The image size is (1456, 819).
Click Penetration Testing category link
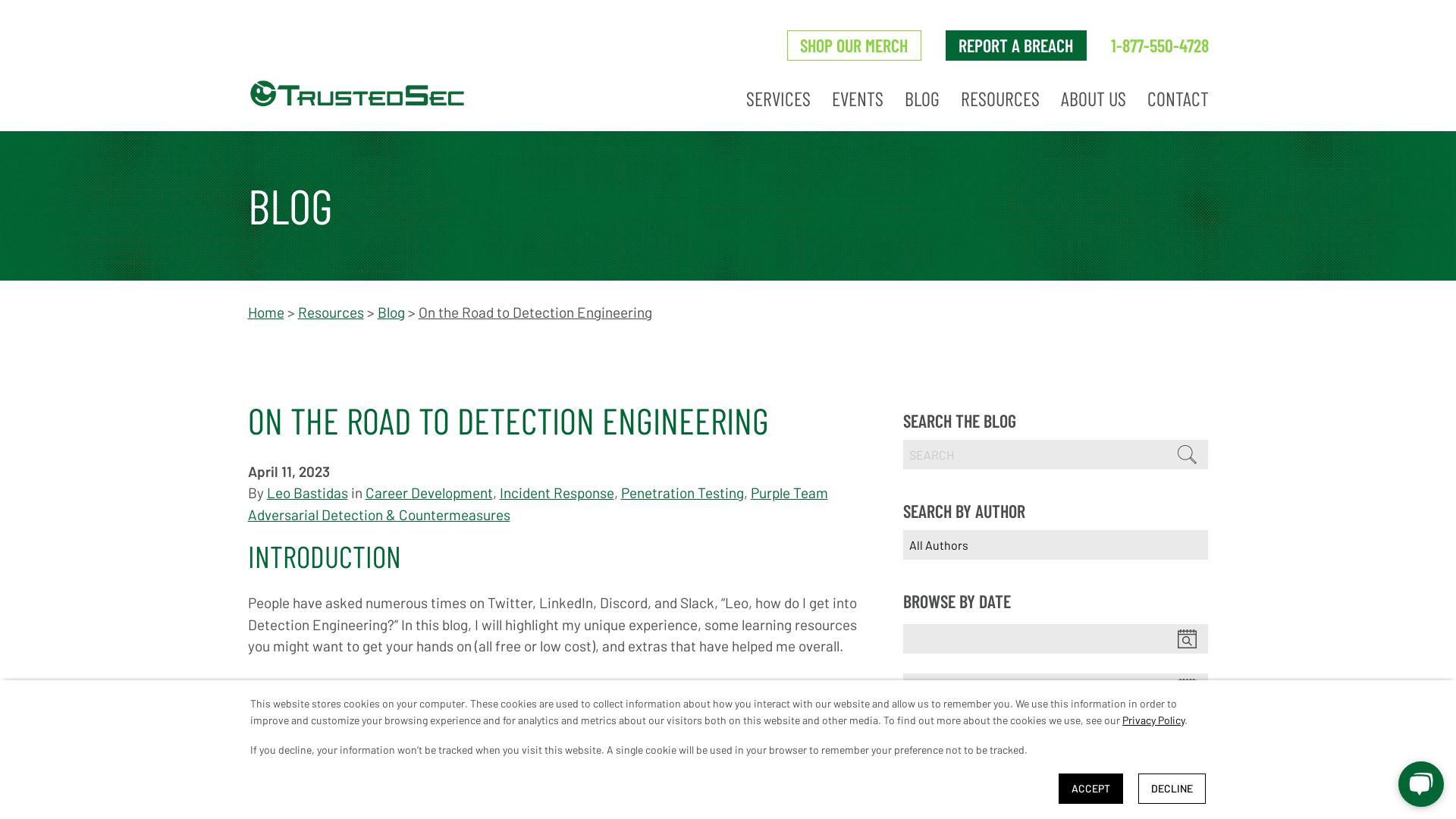pyautogui.click(x=682, y=492)
